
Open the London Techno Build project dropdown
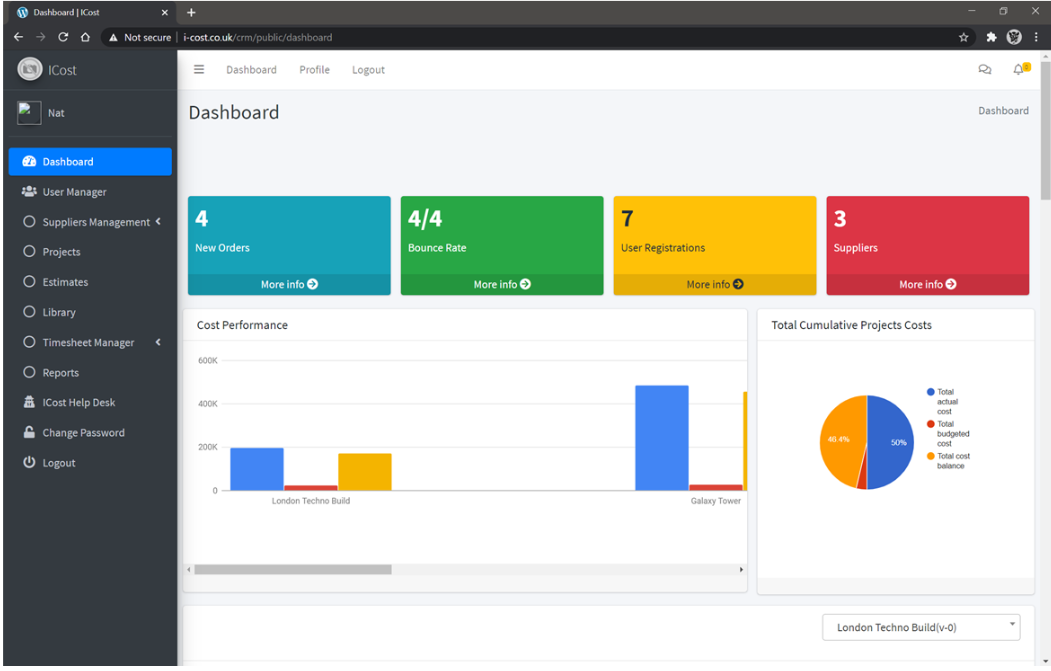coord(920,627)
